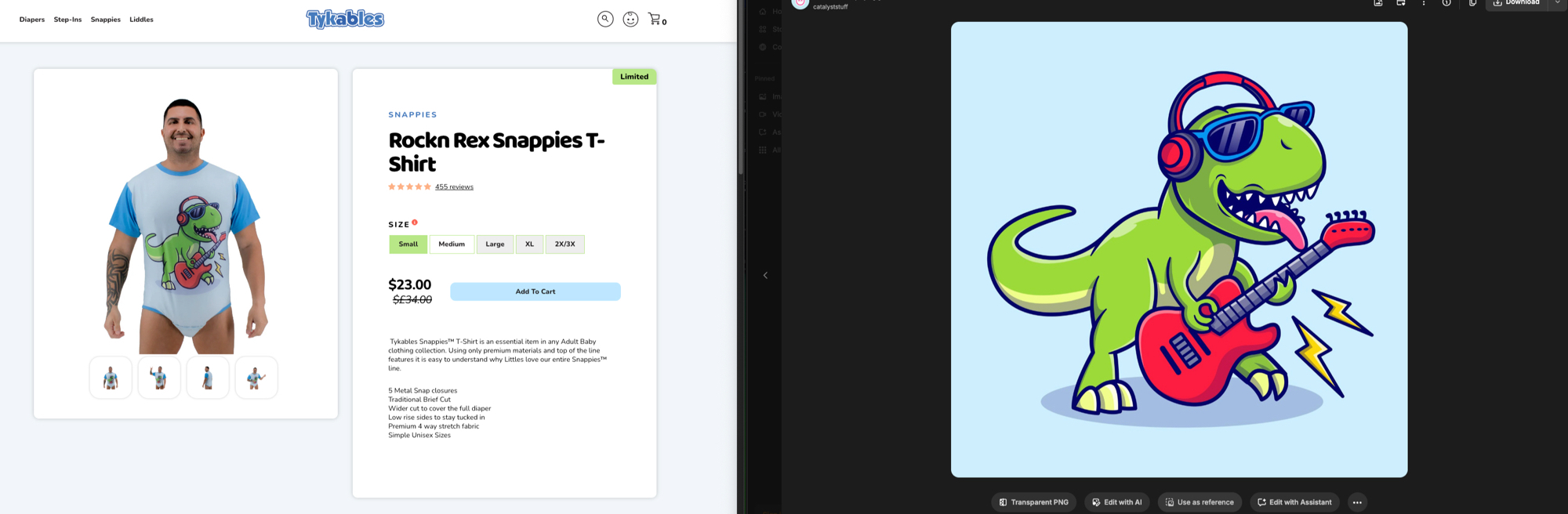Open the bottom more options ellipsis button
1568x514 pixels.
(x=1357, y=502)
